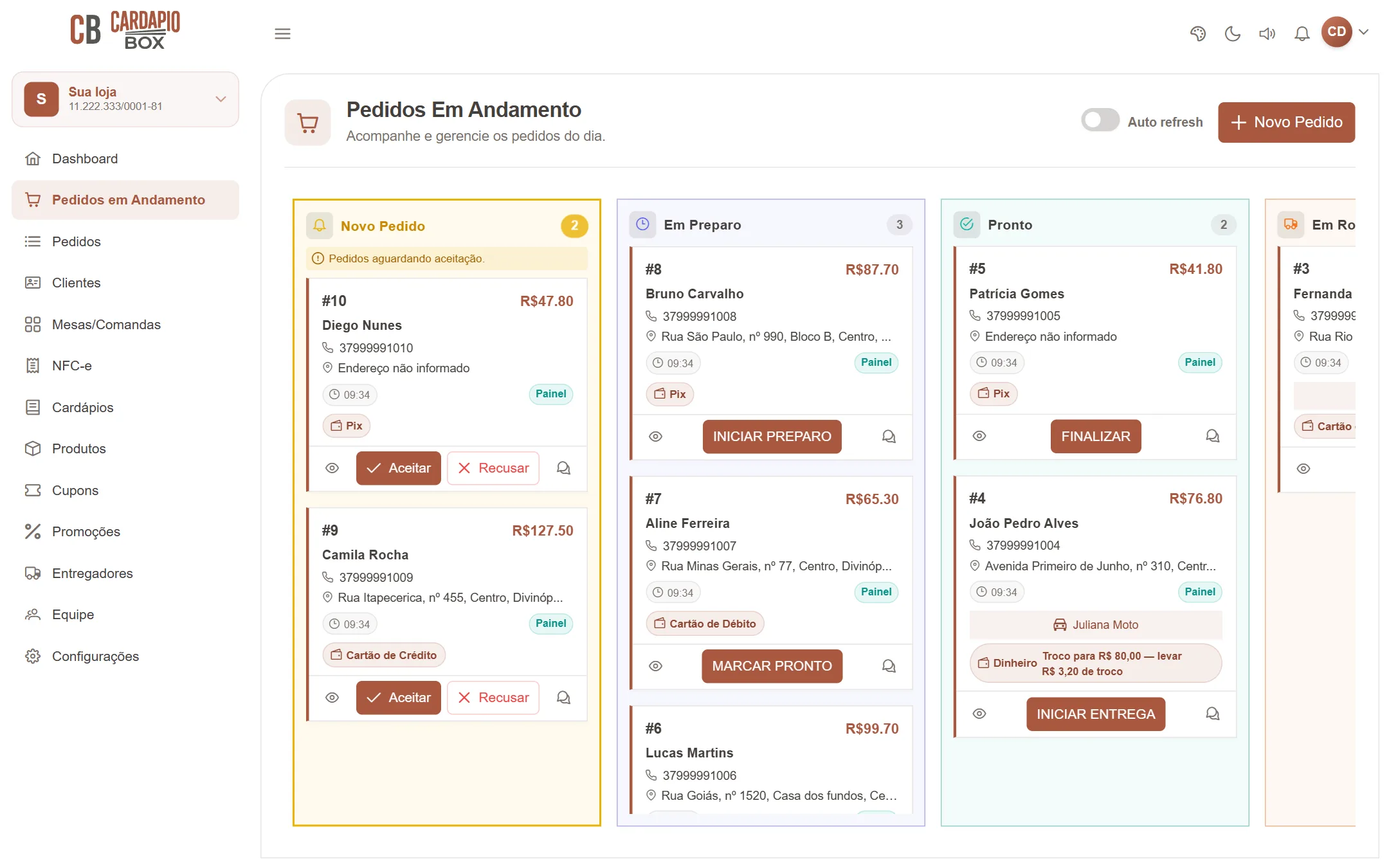Switch to dark mode moon icon
Viewport: 1389px width, 868px height.
(1232, 33)
